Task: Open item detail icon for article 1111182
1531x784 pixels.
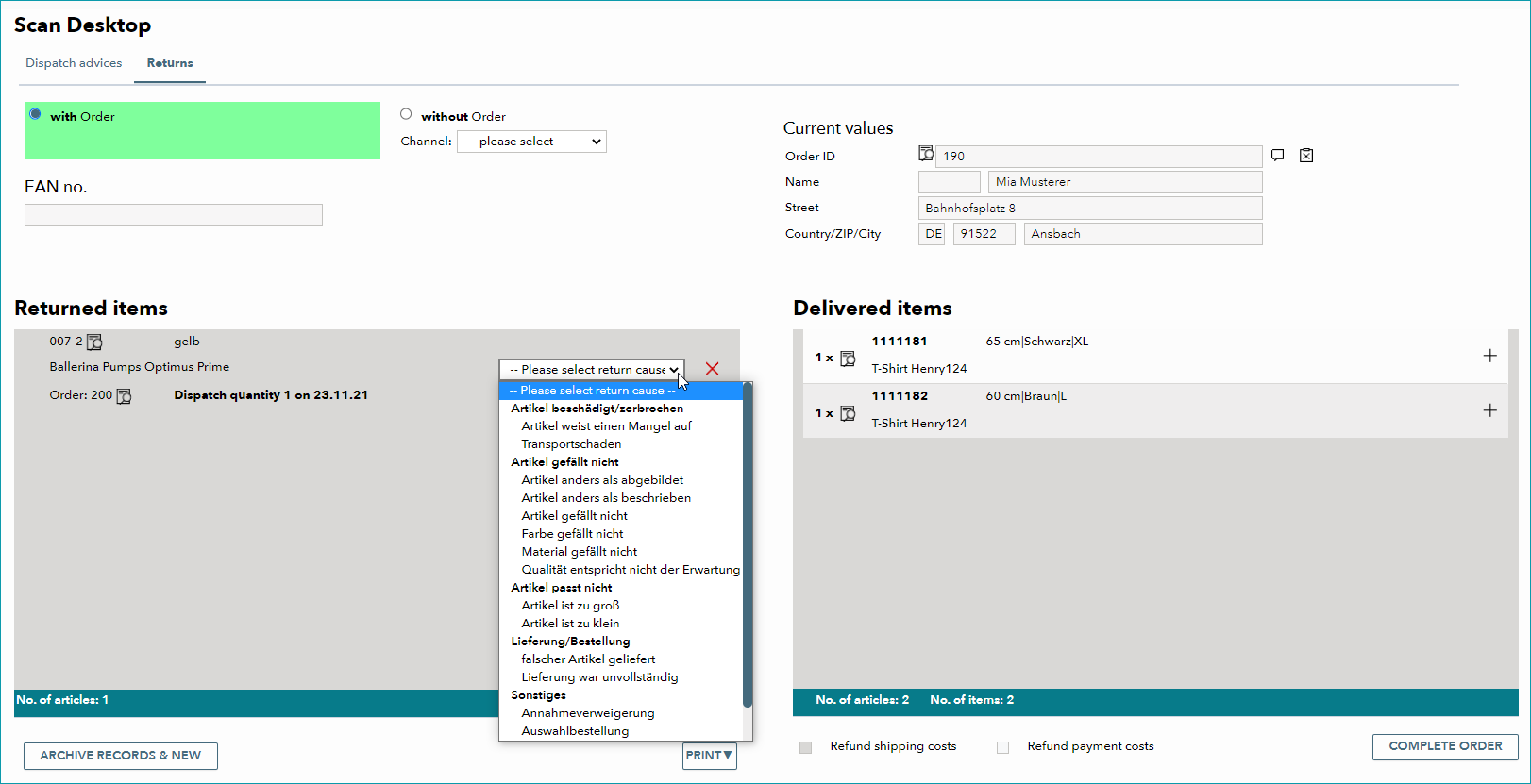Action: pyautogui.click(x=848, y=413)
